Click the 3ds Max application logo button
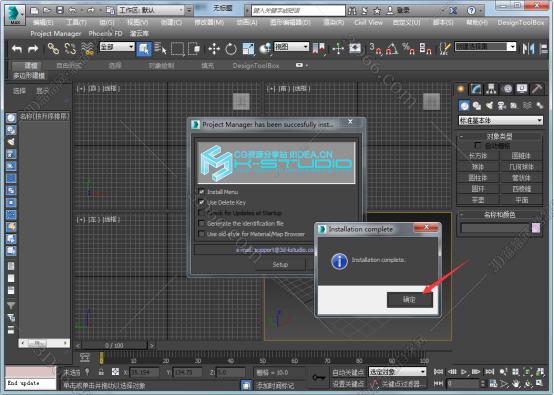Viewport: 554px width, 395px height. click(15, 15)
